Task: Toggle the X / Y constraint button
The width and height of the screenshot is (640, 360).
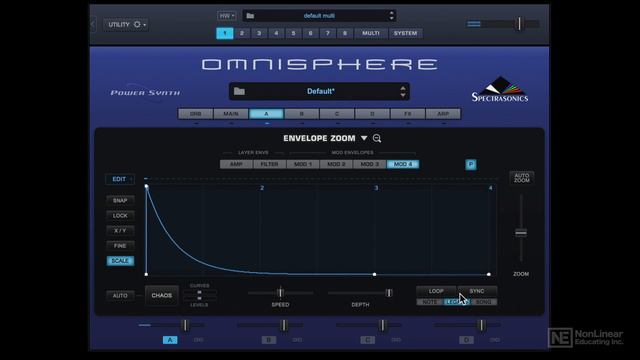Action: (x=120, y=231)
